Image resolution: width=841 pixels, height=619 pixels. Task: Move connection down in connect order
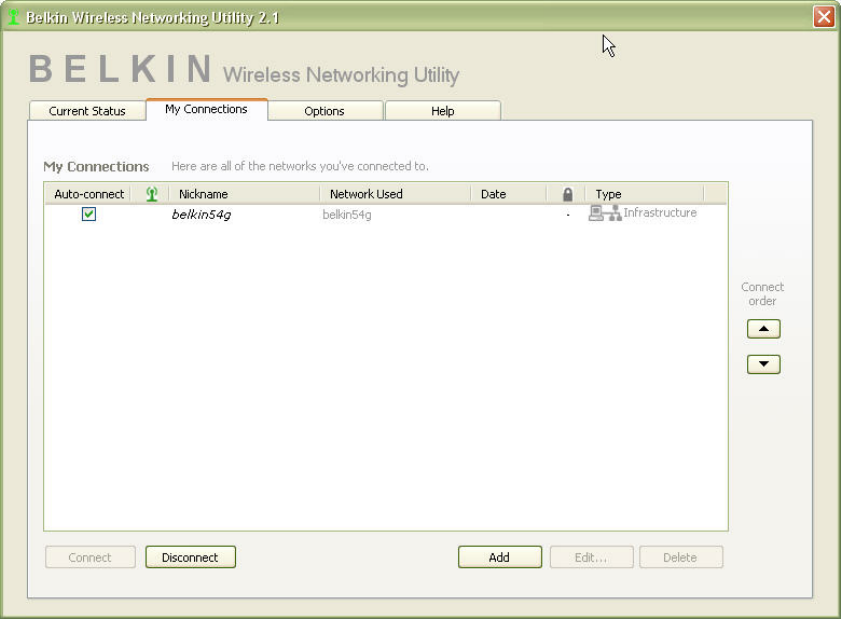pyautogui.click(x=763, y=364)
